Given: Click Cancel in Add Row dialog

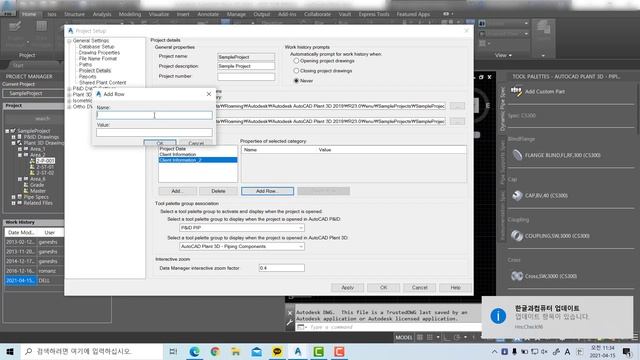Looking at the screenshot, I should (x=196, y=143).
